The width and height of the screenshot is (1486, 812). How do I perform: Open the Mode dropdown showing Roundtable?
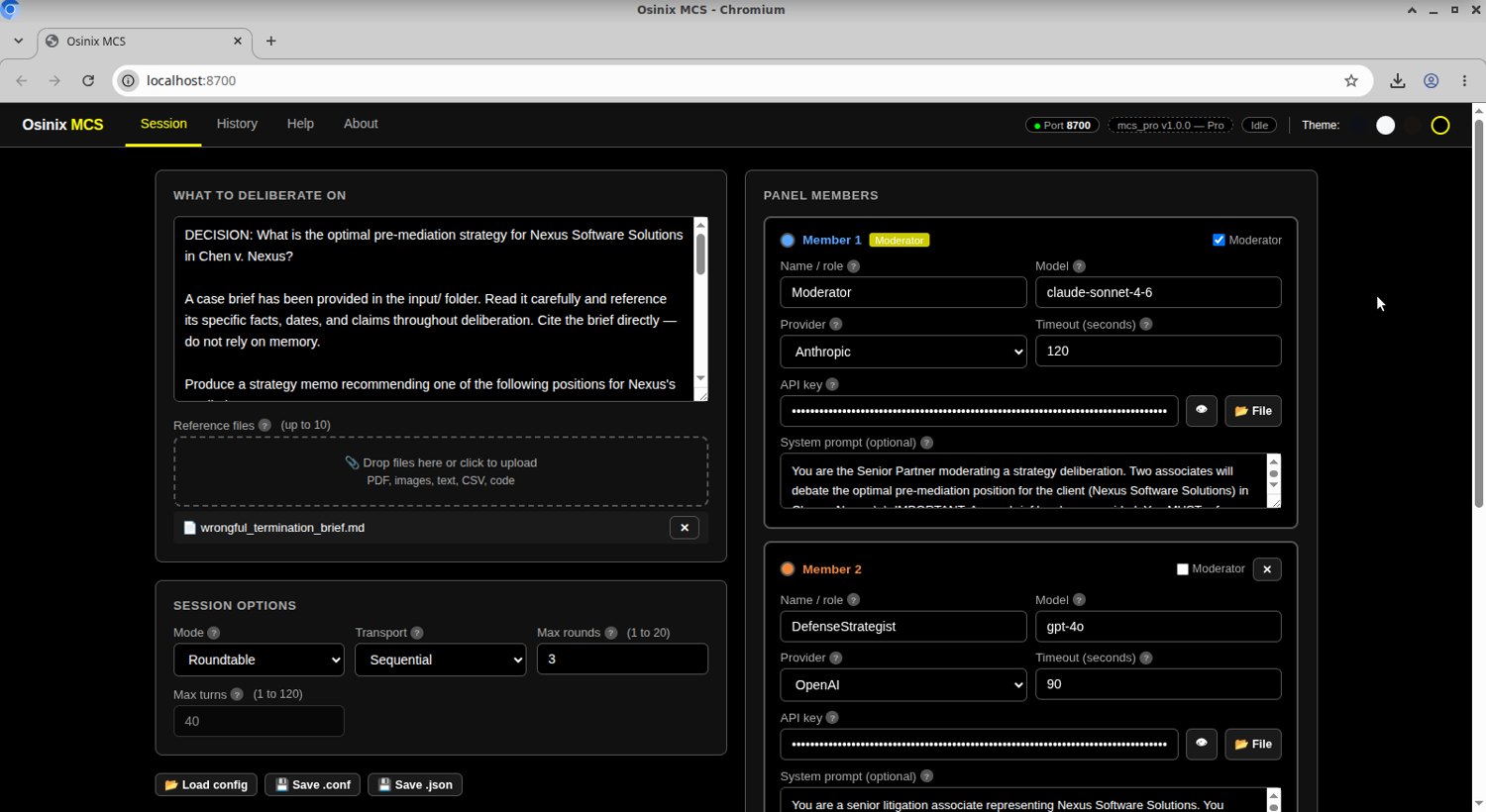click(259, 660)
